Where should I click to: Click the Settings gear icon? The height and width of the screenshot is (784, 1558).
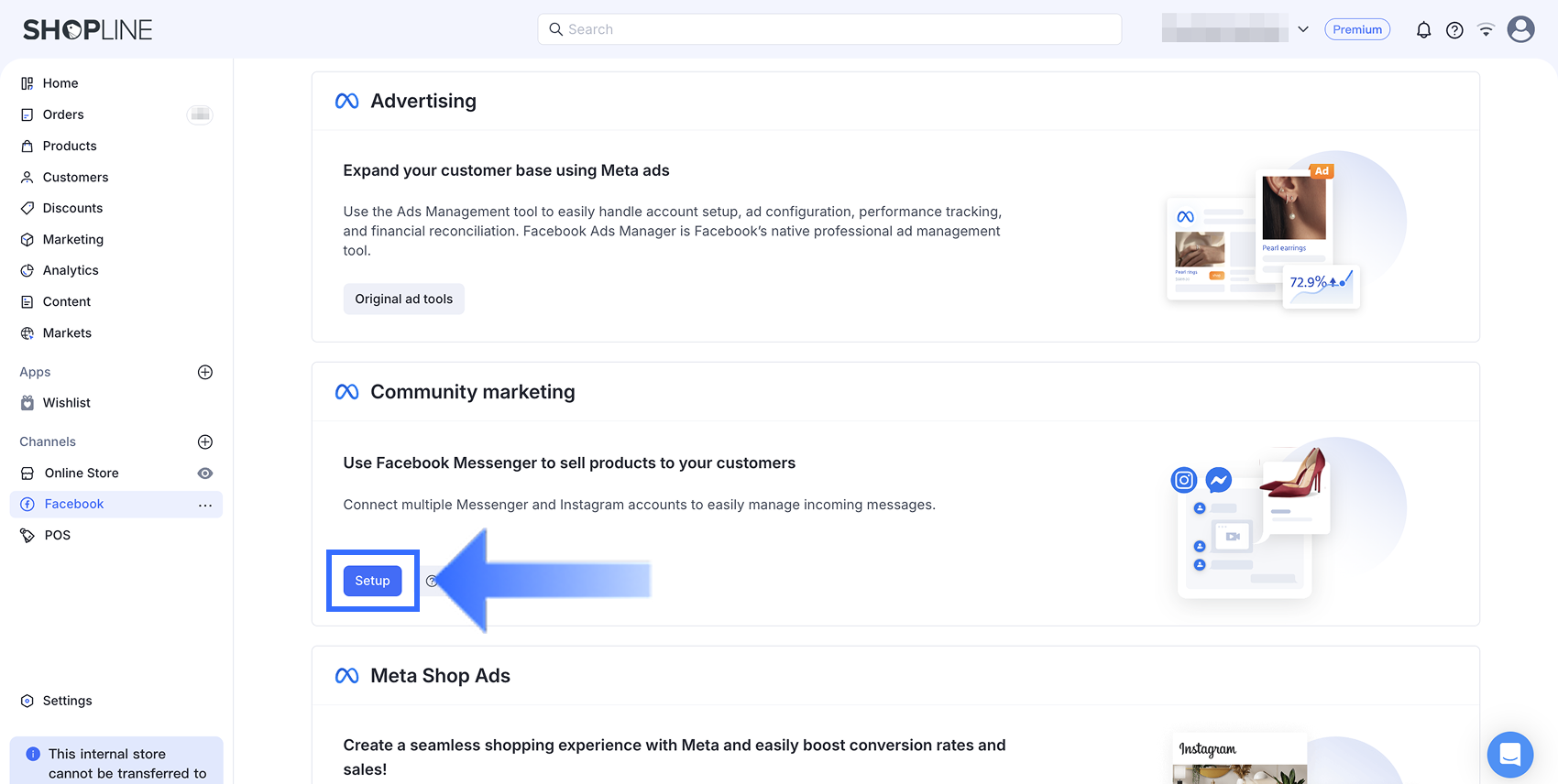coord(27,701)
